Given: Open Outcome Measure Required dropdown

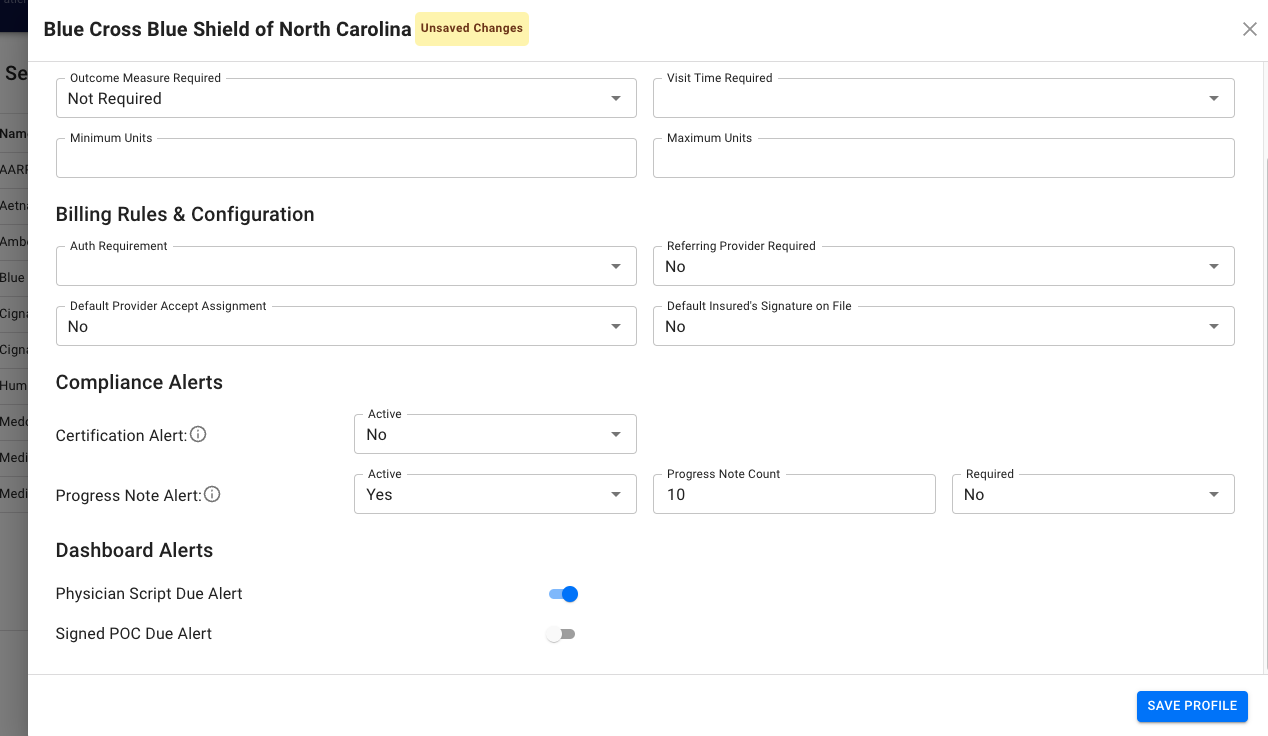Looking at the screenshot, I should point(346,98).
